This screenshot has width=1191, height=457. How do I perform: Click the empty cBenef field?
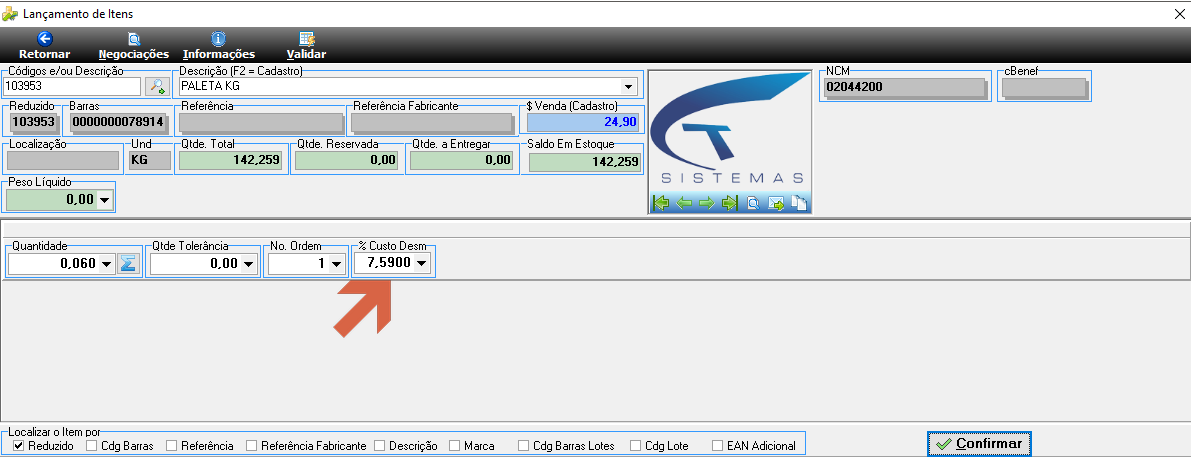click(1044, 87)
